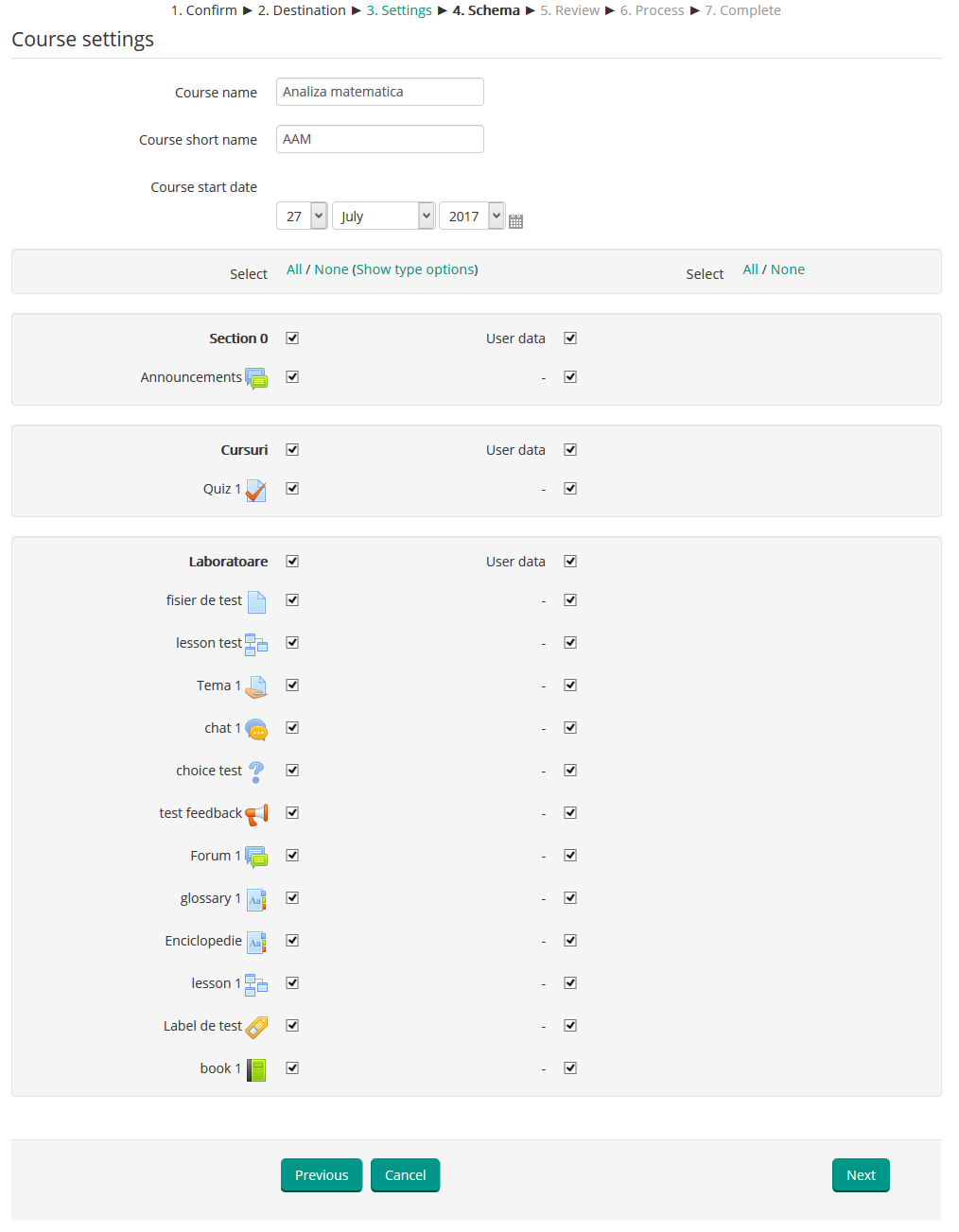Viewport: 959px width, 1232px height.
Task: Click the test feedback megaphone icon
Action: (x=256, y=814)
